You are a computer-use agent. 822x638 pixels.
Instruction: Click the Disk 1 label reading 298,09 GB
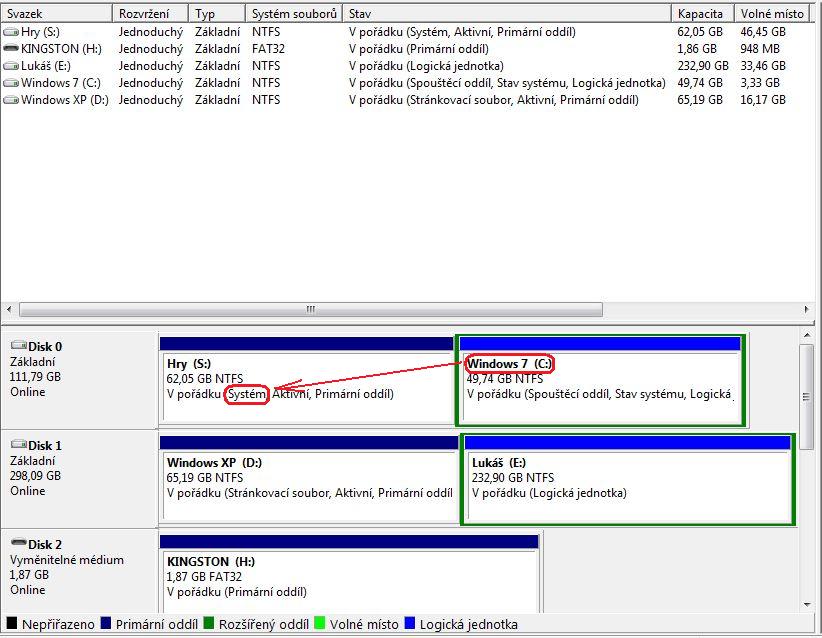[x=35, y=476]
